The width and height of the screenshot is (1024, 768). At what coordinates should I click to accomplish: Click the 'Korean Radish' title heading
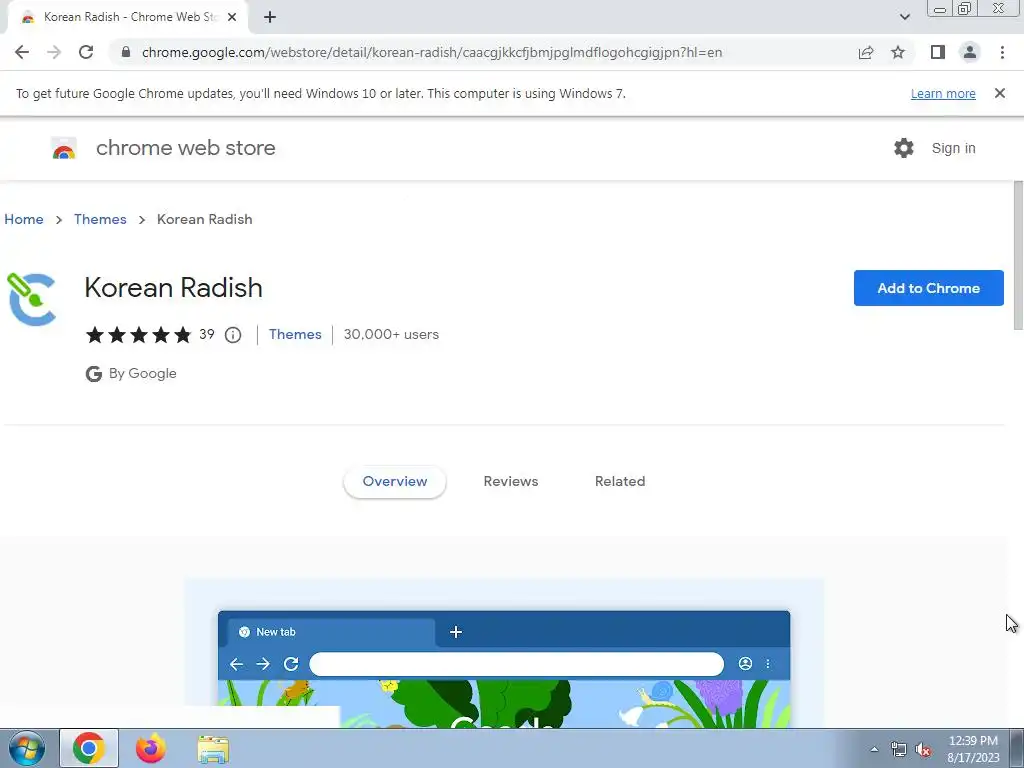174,287
